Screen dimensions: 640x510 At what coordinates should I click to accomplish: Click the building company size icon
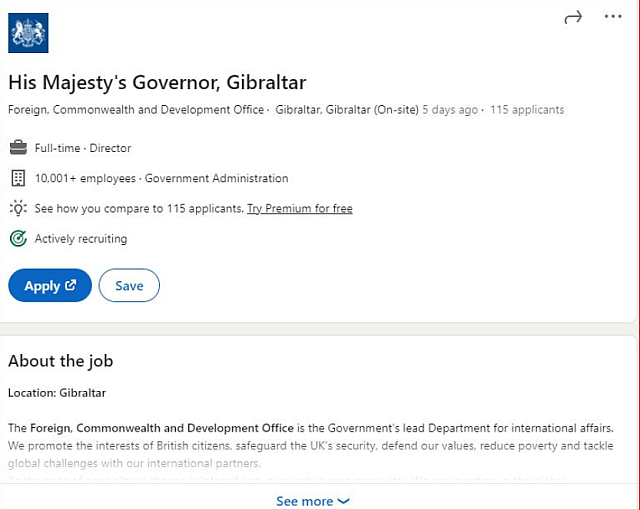click(x=18, y=178)
